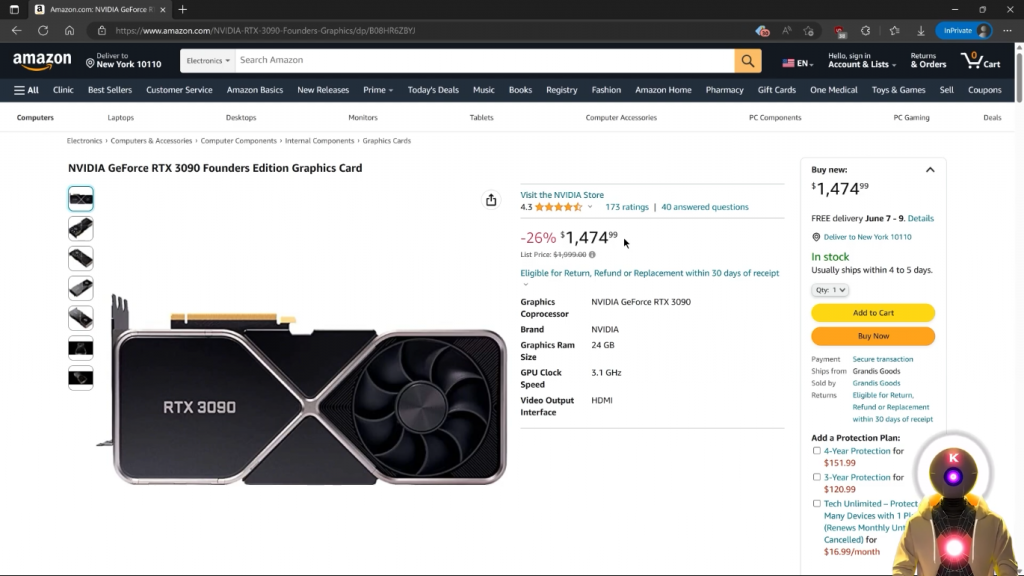Select the second product image thumbnail
The height and width of the screenshot is (576, 1024).
point(81,228)
